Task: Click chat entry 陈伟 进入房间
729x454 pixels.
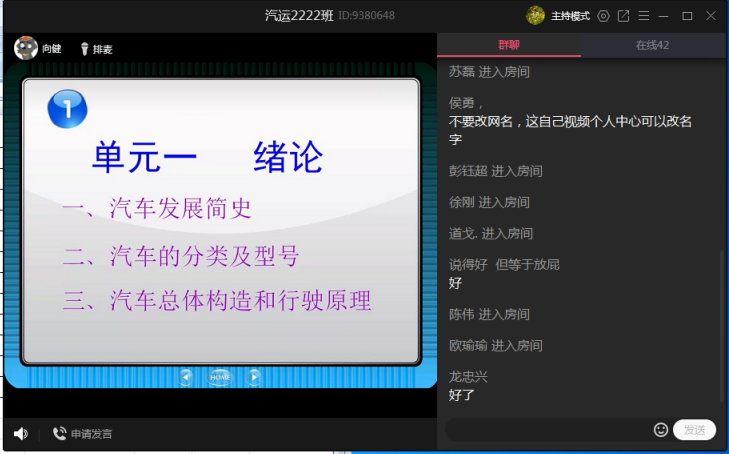Action: pyautogui.click(x=489, y=315)
